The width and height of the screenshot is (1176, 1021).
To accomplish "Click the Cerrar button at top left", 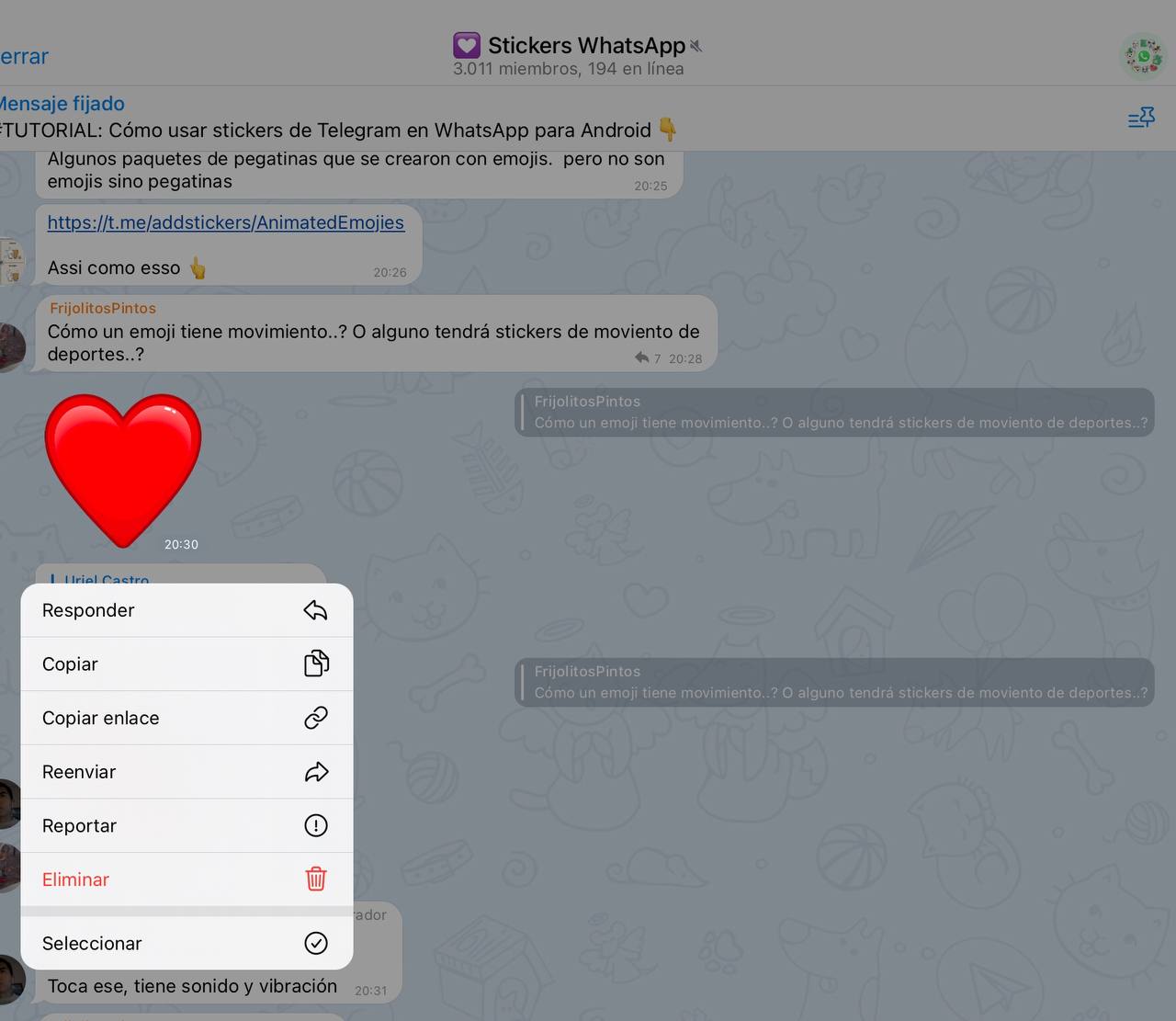I will [x=24, y=56].
